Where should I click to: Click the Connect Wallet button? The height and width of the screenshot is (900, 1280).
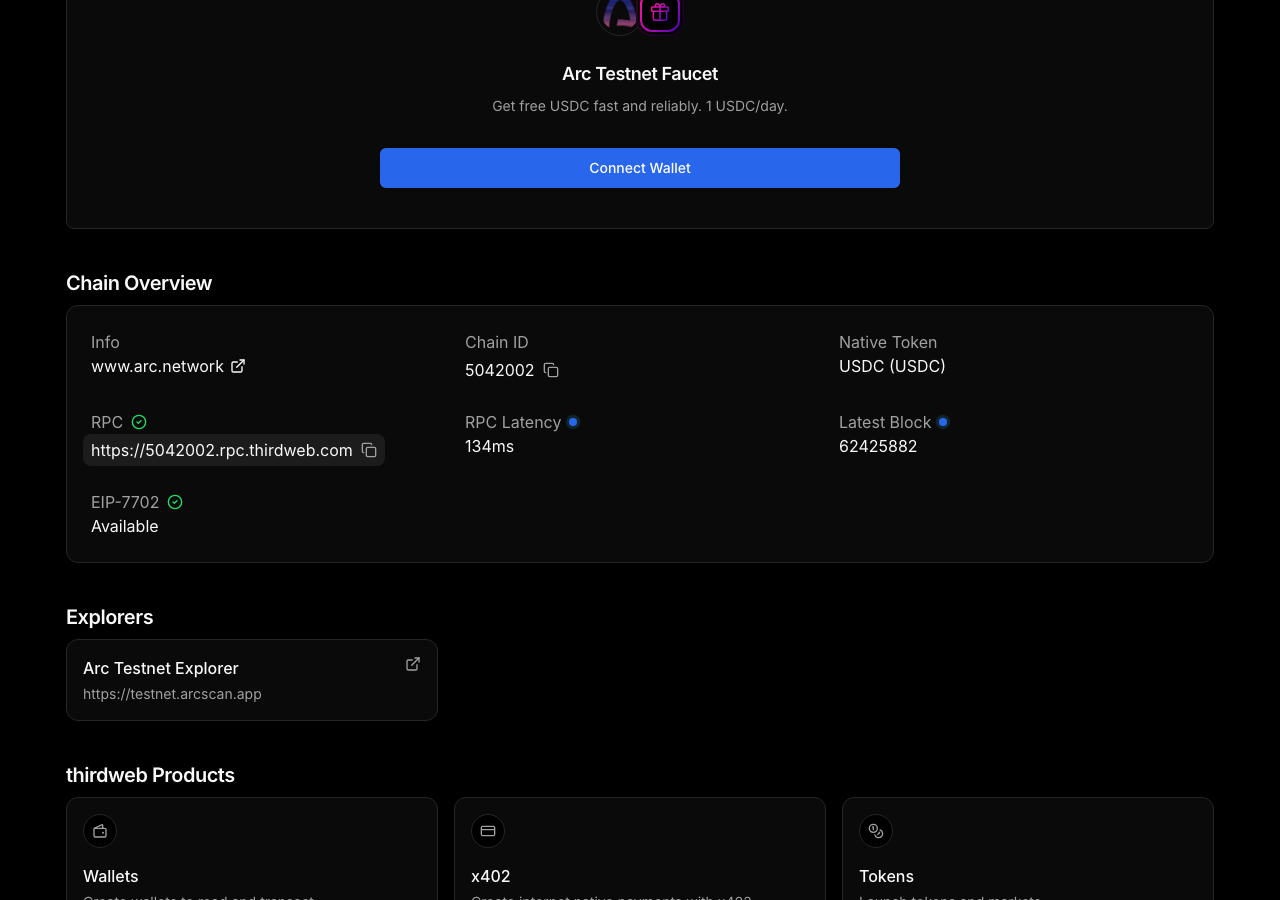640,168
